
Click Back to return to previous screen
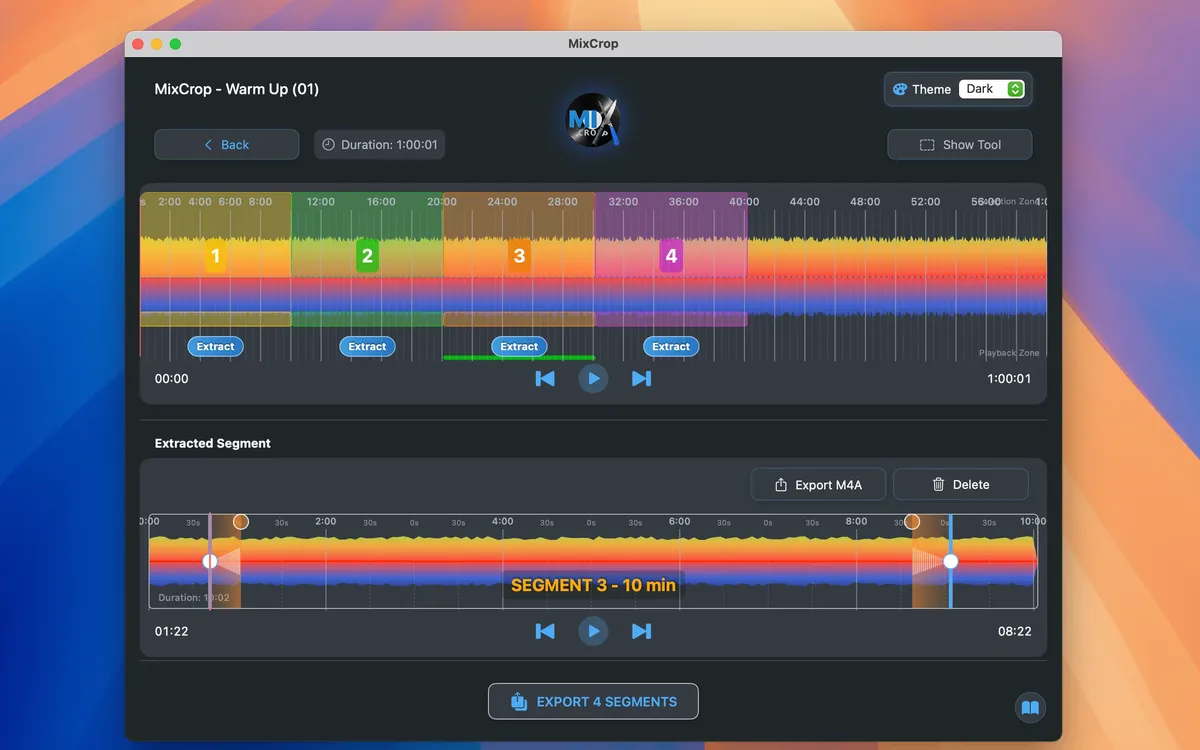point(226,144)
